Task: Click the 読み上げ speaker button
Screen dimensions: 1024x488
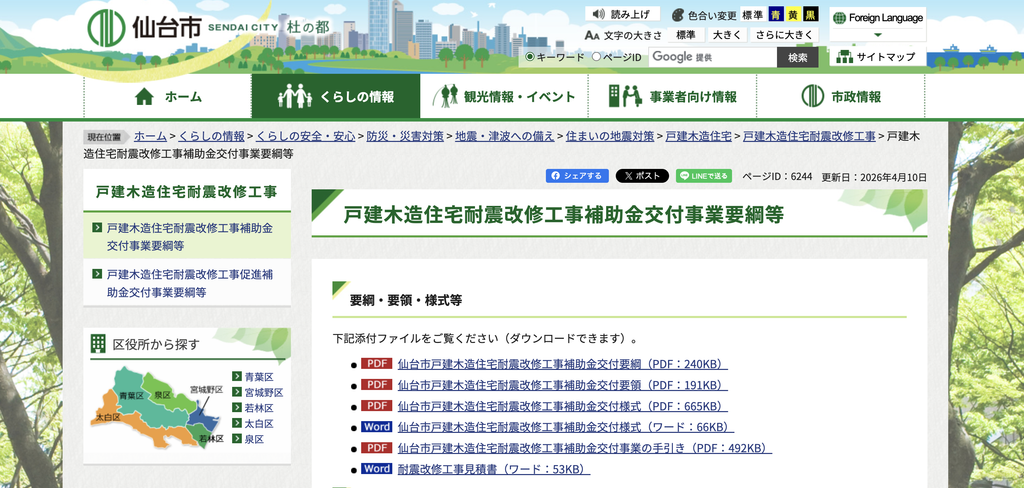Action: (622, 14)
